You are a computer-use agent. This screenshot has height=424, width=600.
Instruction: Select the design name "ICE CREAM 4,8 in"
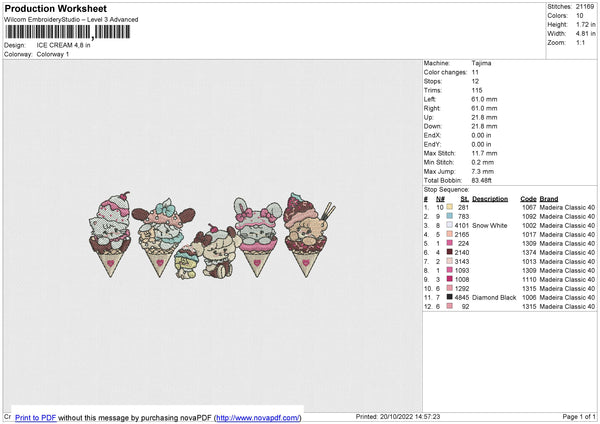(64, 45)
